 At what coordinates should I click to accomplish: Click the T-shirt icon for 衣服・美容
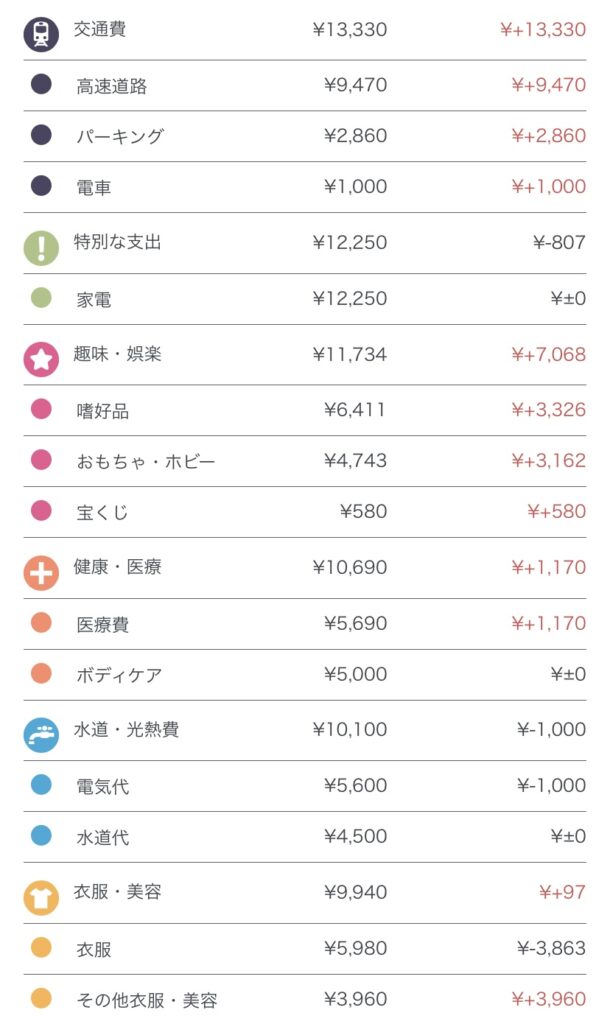[41, 897]
